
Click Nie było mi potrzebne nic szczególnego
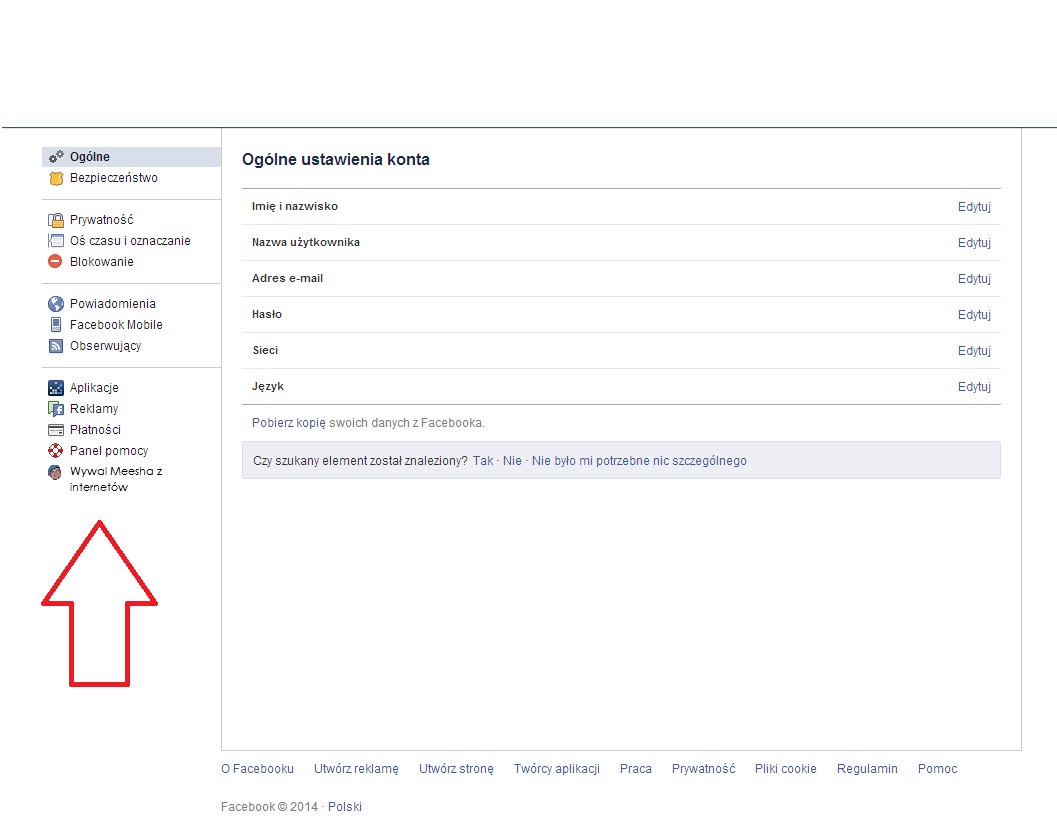pos(639,461)
